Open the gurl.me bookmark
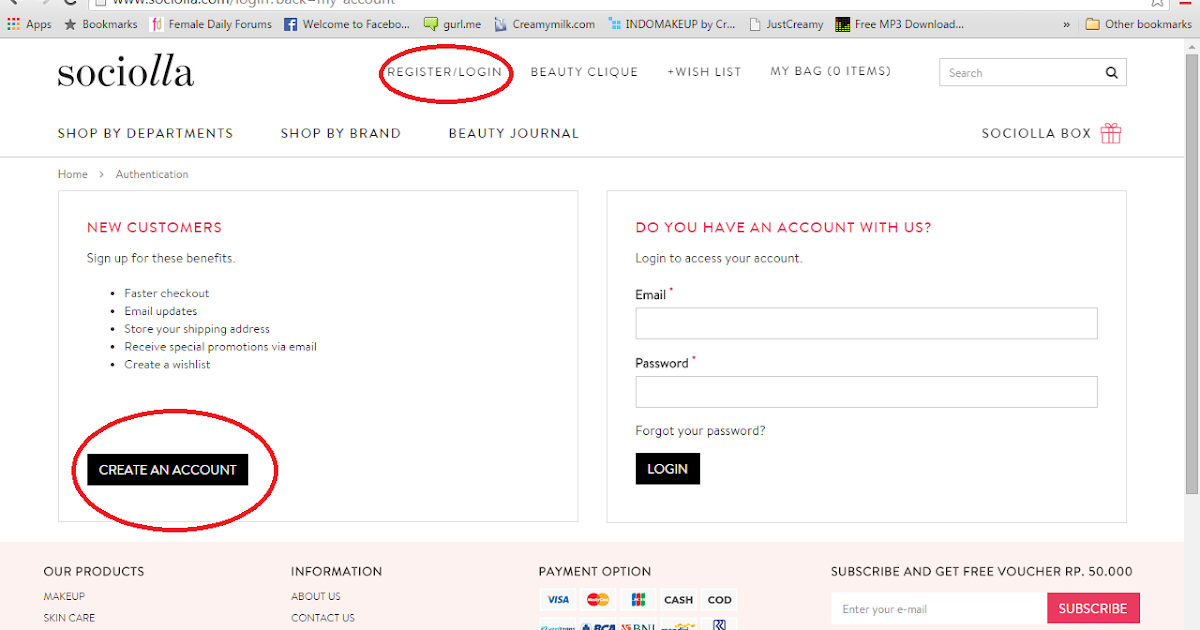 pyautogui.click(x=452, y=24)
